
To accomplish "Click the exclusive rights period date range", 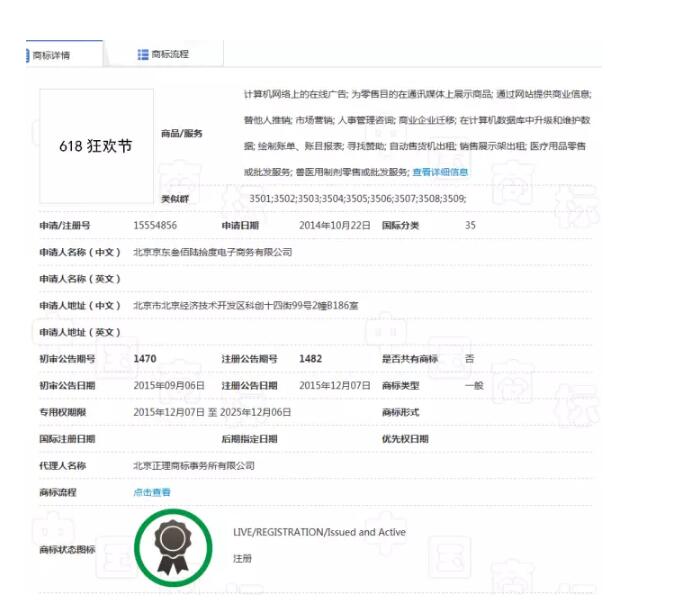I will coord(212,412).
